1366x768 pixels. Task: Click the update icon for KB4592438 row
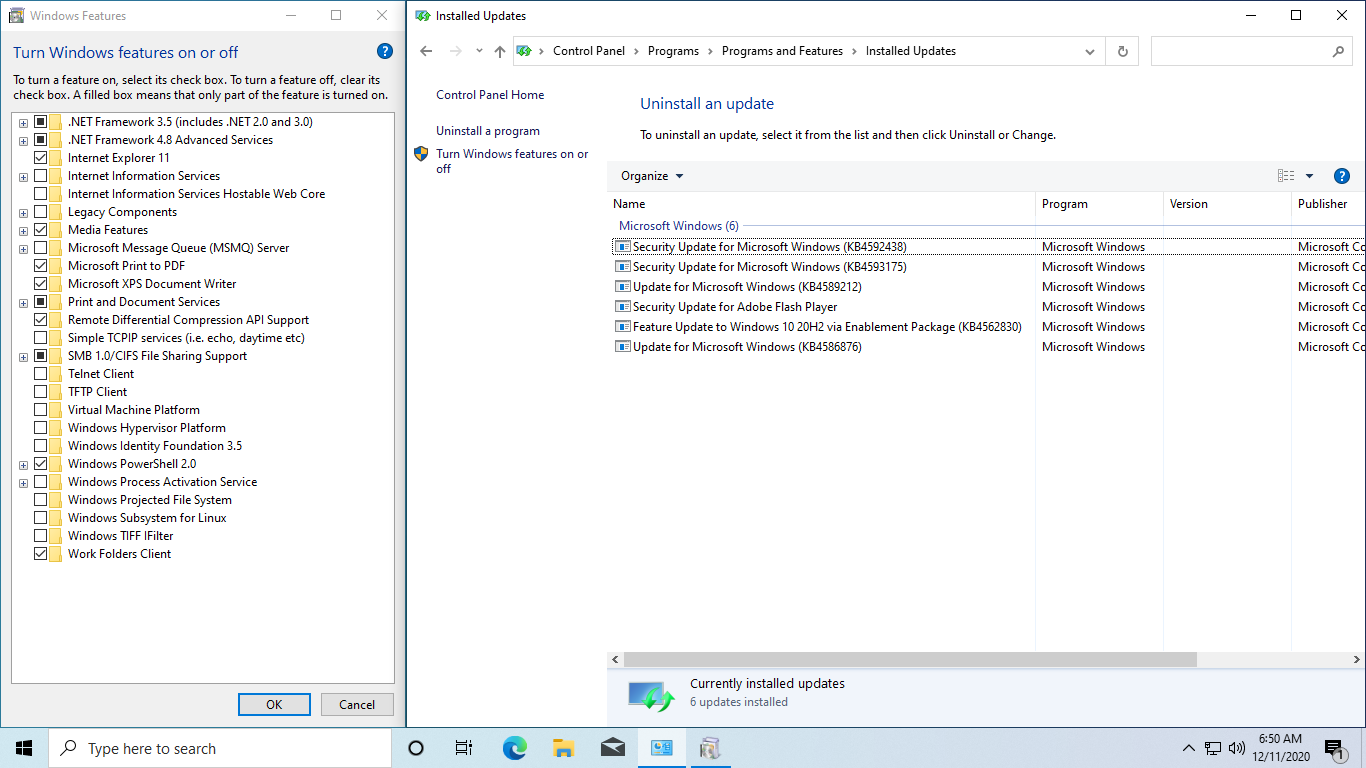[x=622, y=247]
